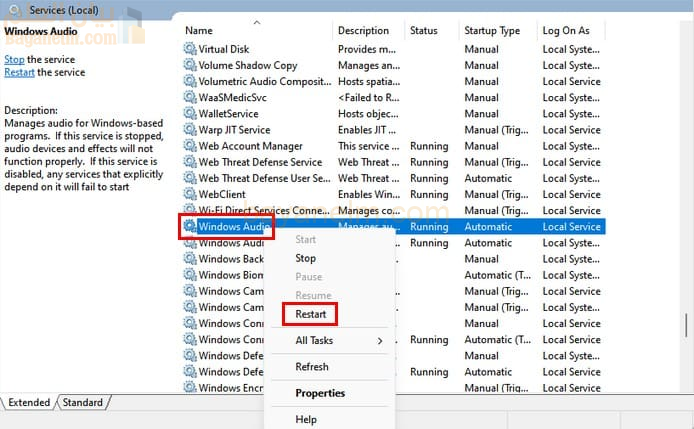
Task: Select Refresh in the context menu
Action: pyautogui.click(x=312, y=367)
